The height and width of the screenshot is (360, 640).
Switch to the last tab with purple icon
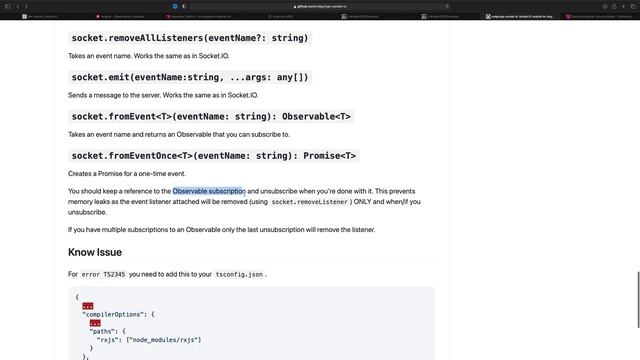coord(600,16)
